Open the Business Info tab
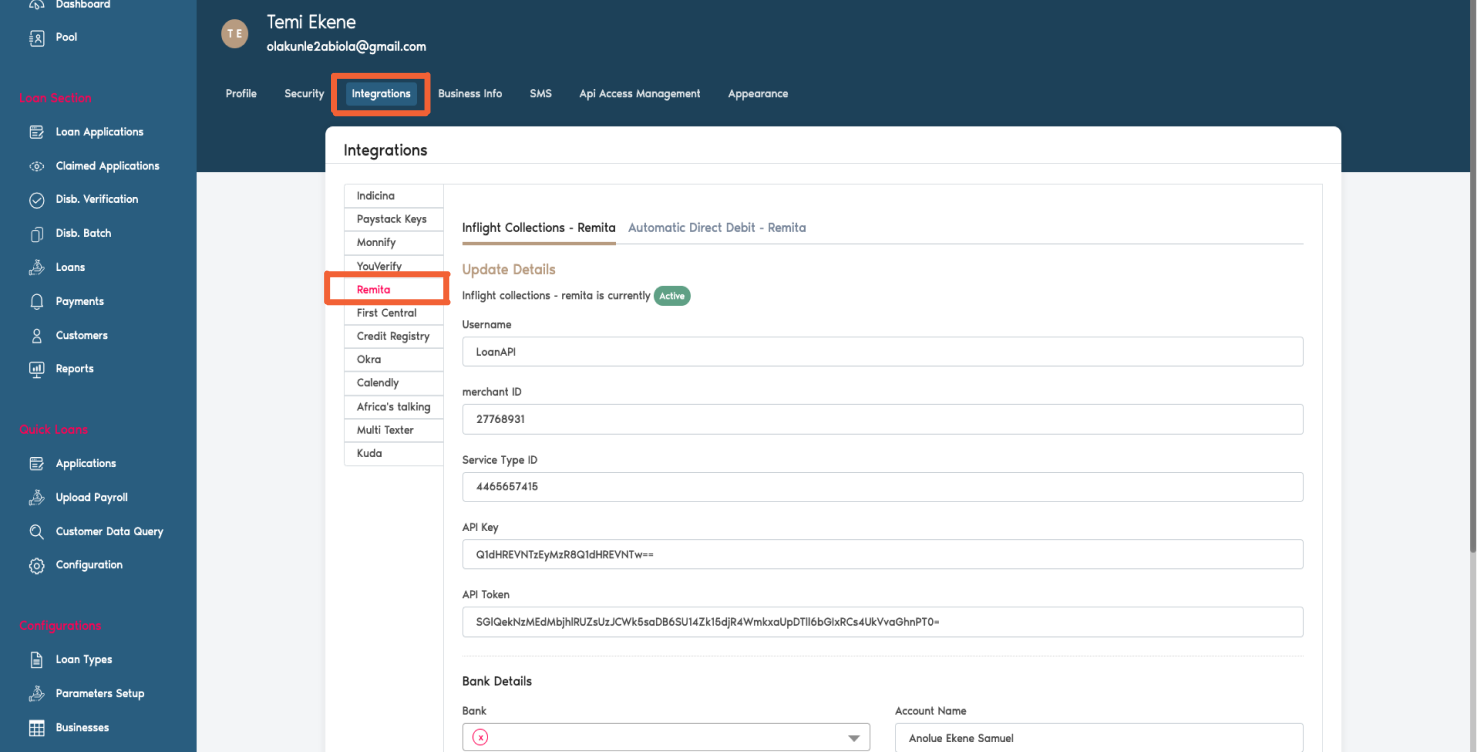This screenshot has height=752, width=1477. coord(470,93)
